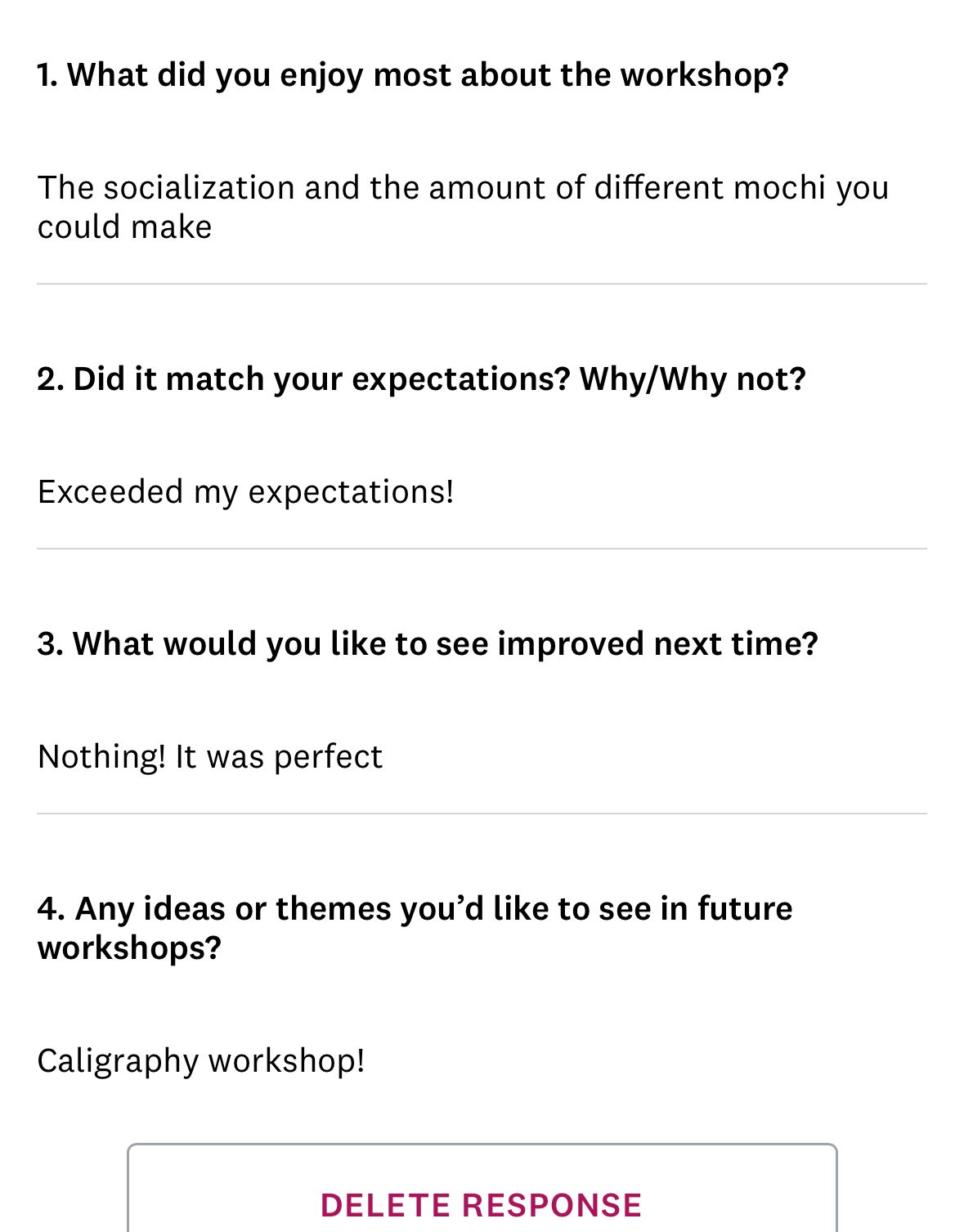964x1232 pixels.
Task: Click the divider below 'Exceeded my expectations!'
Action: [x=482, y=546]
